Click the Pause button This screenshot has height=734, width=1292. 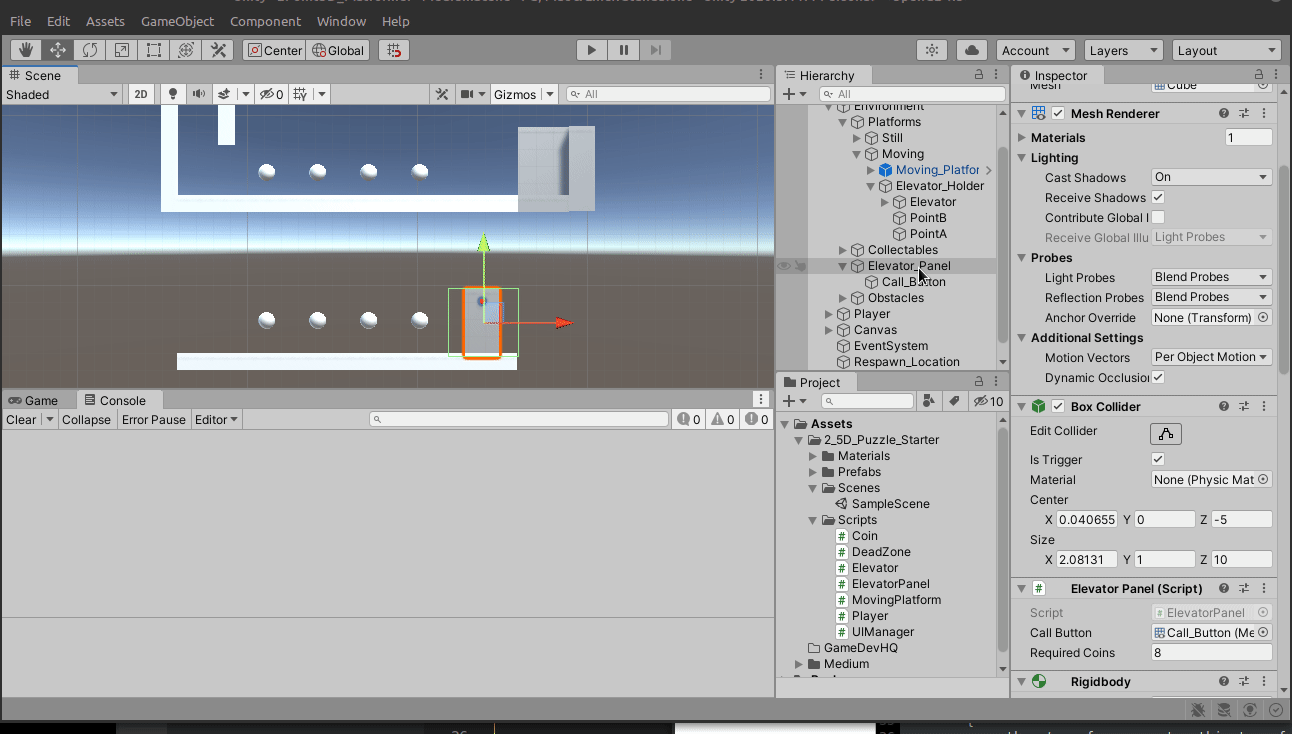tap(624, 50)
